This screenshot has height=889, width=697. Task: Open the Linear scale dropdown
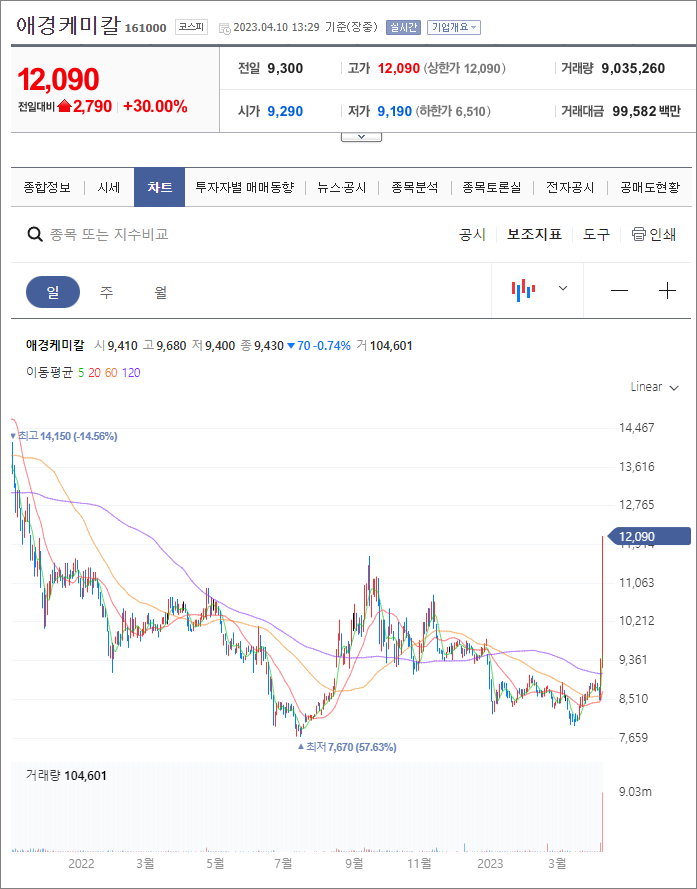pyautogui.click(x=654, y=387)
